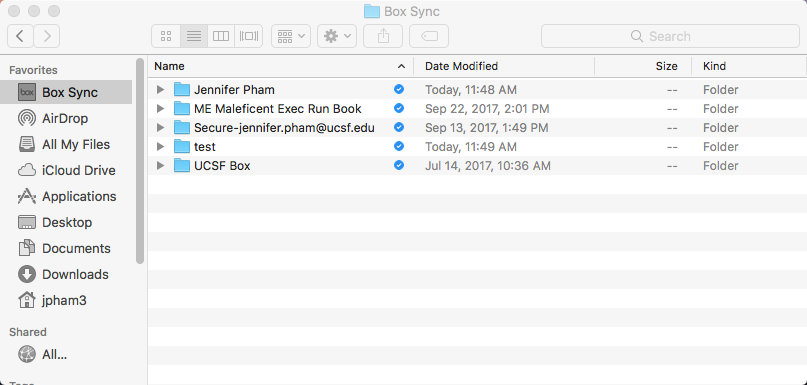
Task: Close the Finder window
Action: point(14,11)
